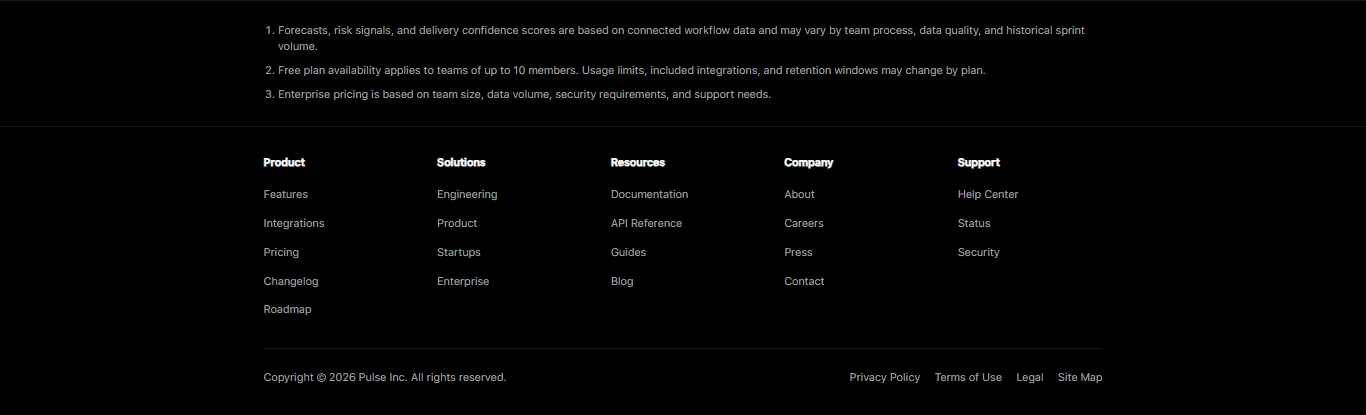Open the Guides link
Viewport: 1366px width, 415px height.
(x=628, y=252)
